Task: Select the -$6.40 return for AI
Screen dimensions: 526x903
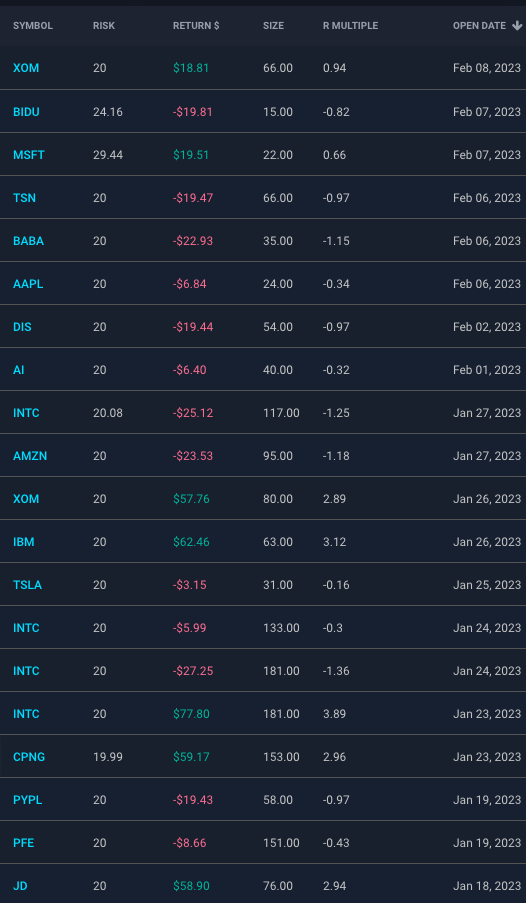Action: 190,370
